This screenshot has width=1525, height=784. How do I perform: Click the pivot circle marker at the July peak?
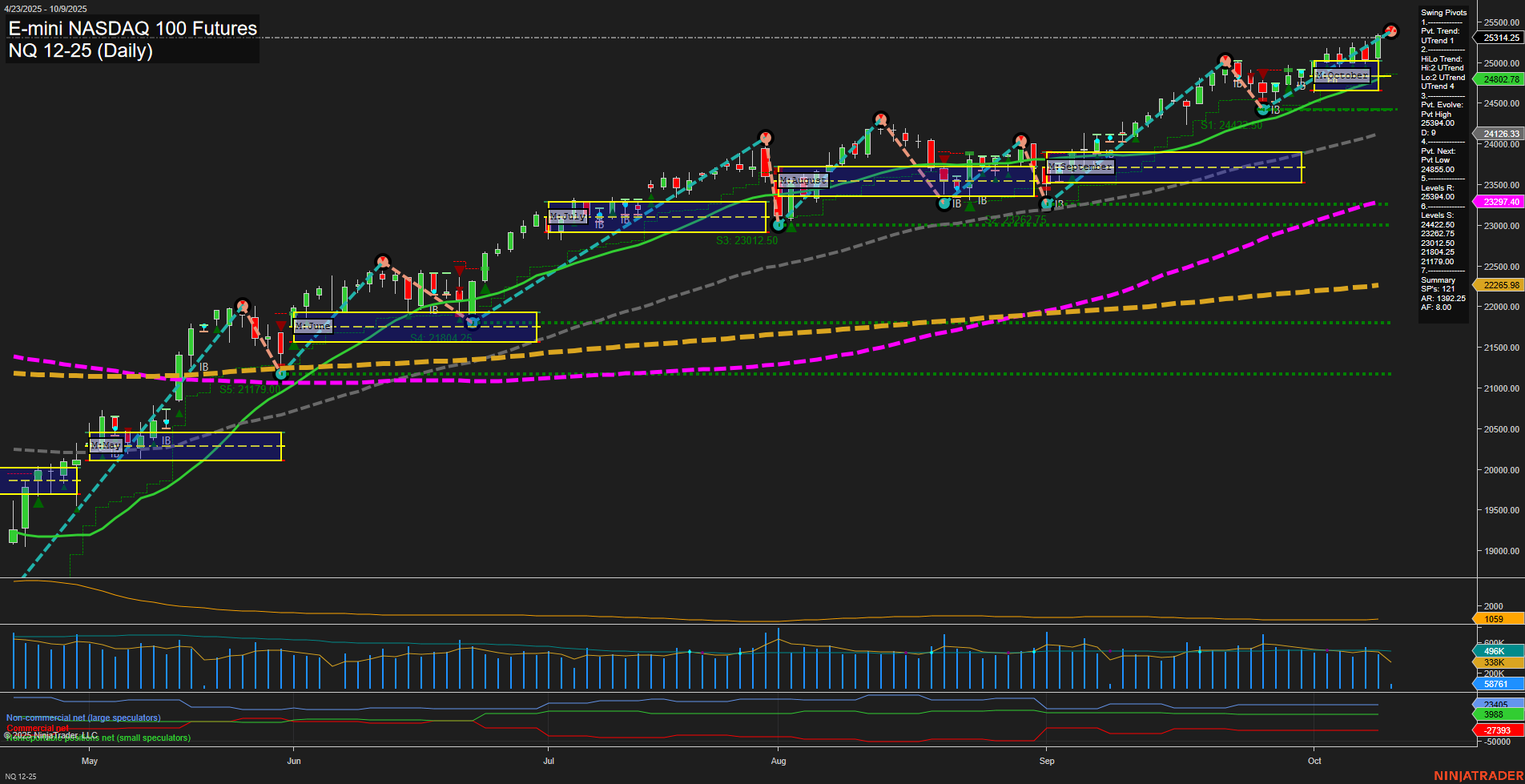pyautogui.click(x=765, y=137)
